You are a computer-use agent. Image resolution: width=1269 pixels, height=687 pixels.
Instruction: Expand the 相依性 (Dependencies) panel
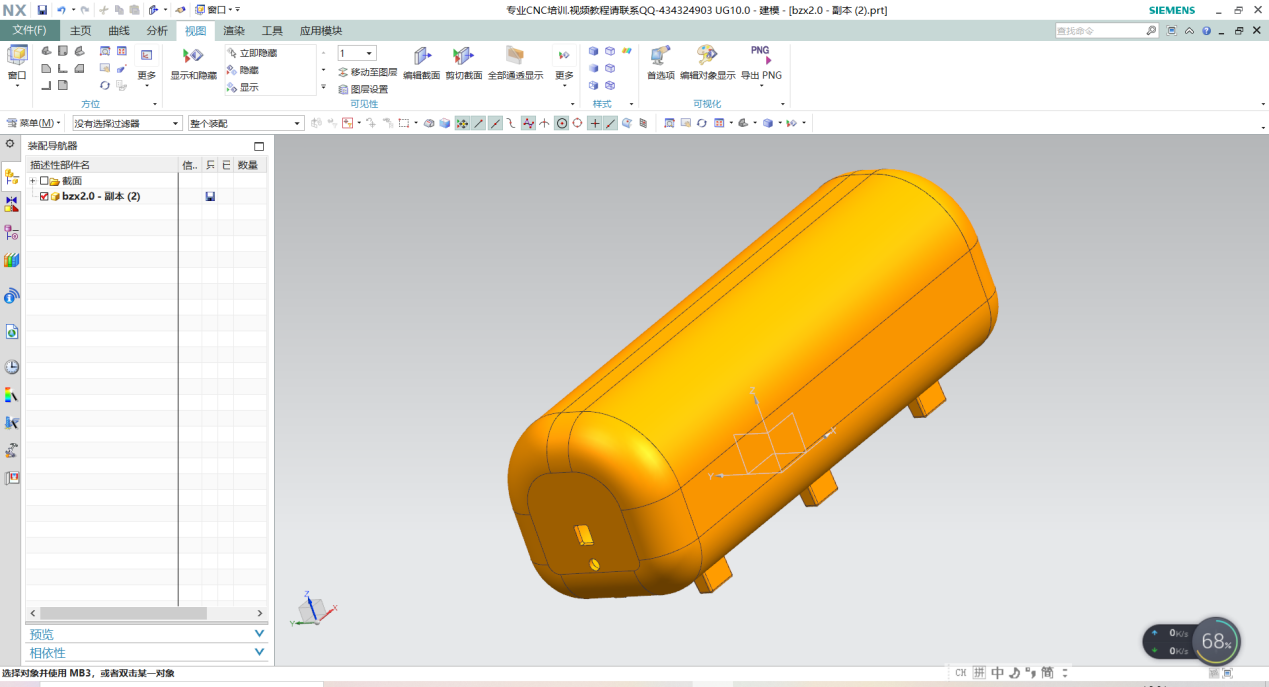coord(145,652)
